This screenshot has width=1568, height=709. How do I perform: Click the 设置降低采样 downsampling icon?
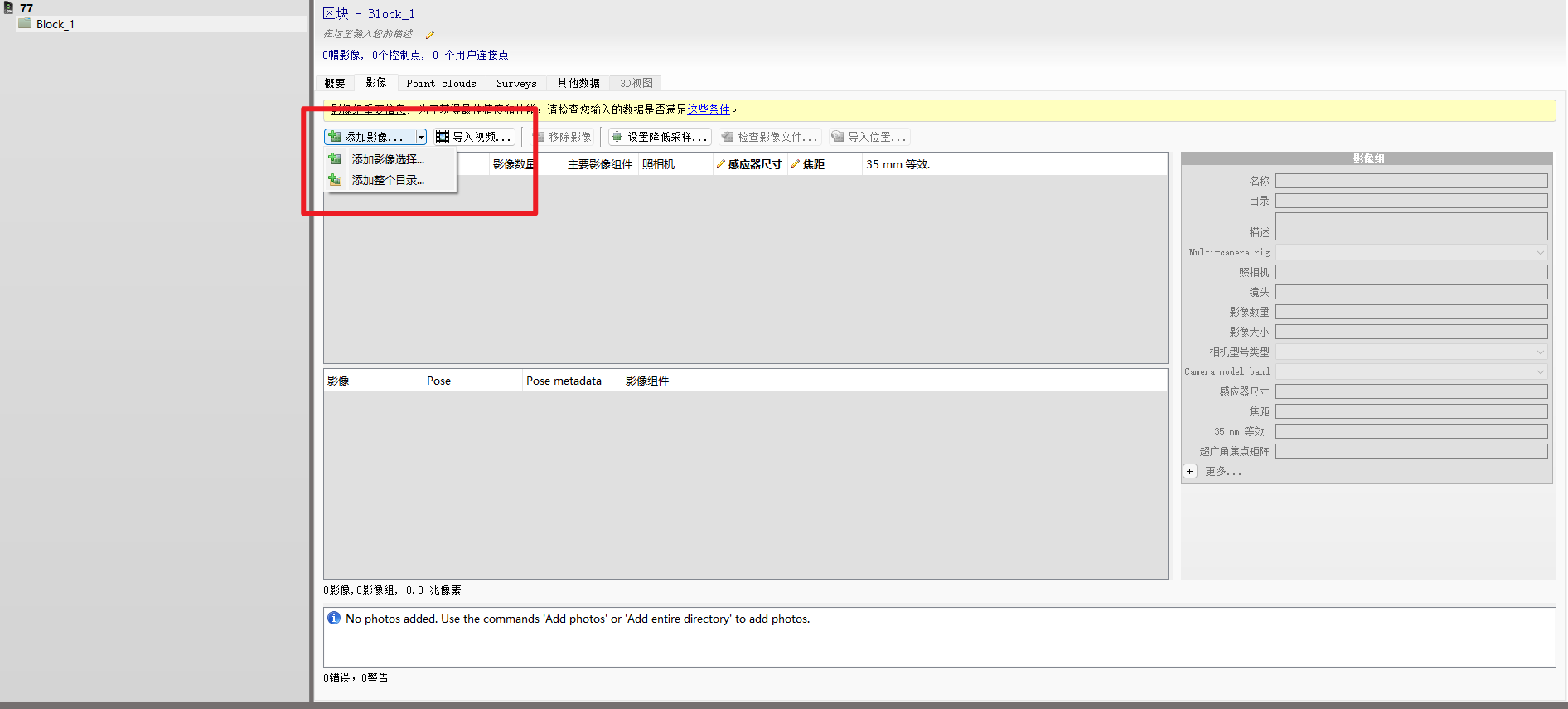[x=617, y=137]
